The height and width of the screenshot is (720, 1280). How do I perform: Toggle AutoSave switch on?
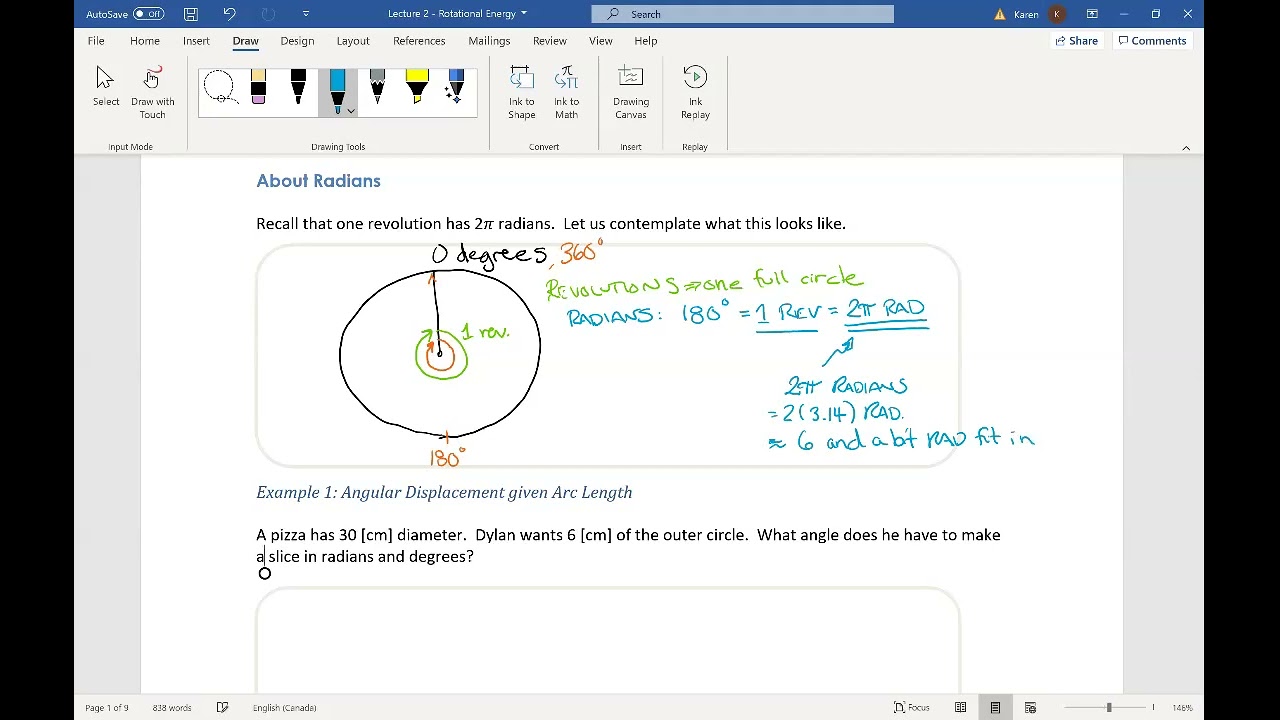coord(148,14)
